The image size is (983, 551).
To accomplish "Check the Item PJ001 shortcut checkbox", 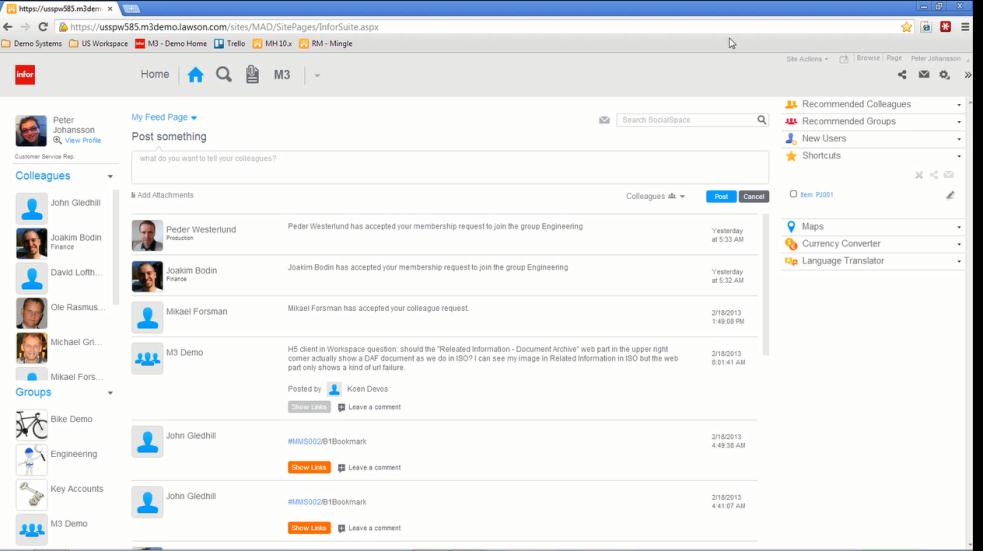I will (793, 194).
